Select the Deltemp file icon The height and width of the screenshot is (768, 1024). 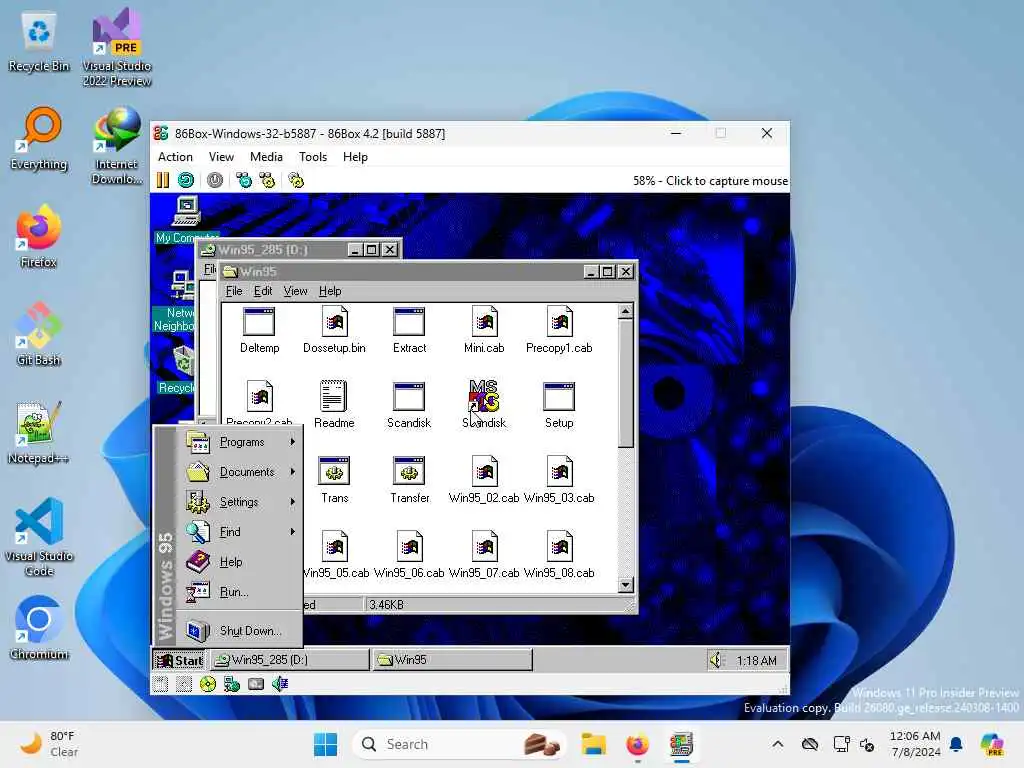259,330
